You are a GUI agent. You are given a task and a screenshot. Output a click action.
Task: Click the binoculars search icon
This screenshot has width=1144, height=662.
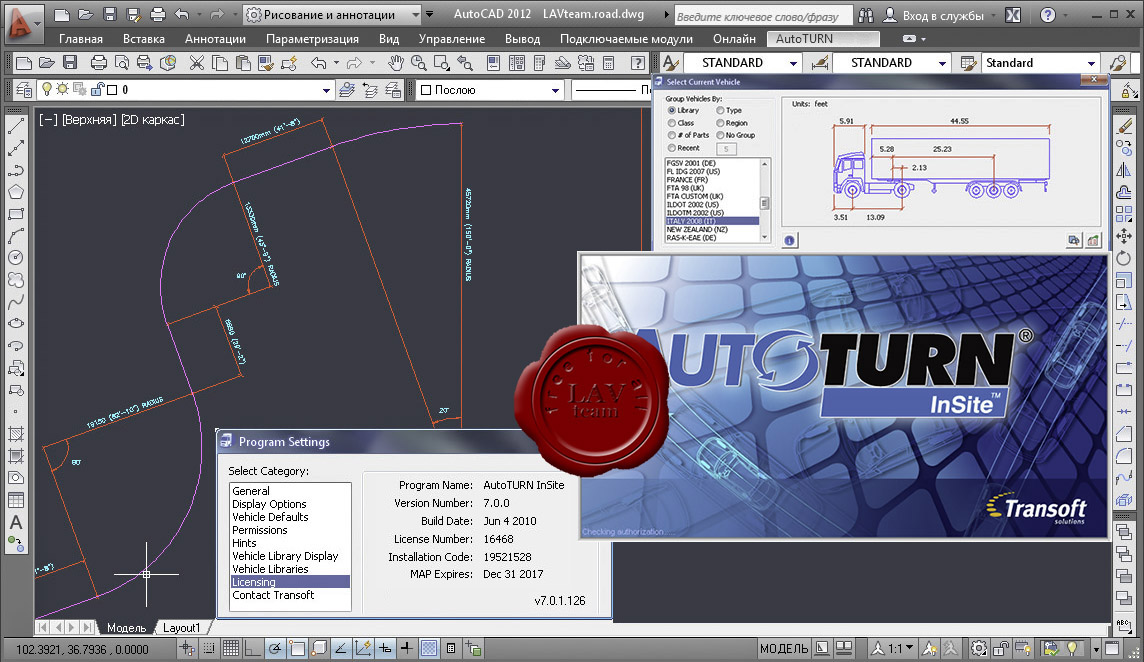click(x=866, y=15)
